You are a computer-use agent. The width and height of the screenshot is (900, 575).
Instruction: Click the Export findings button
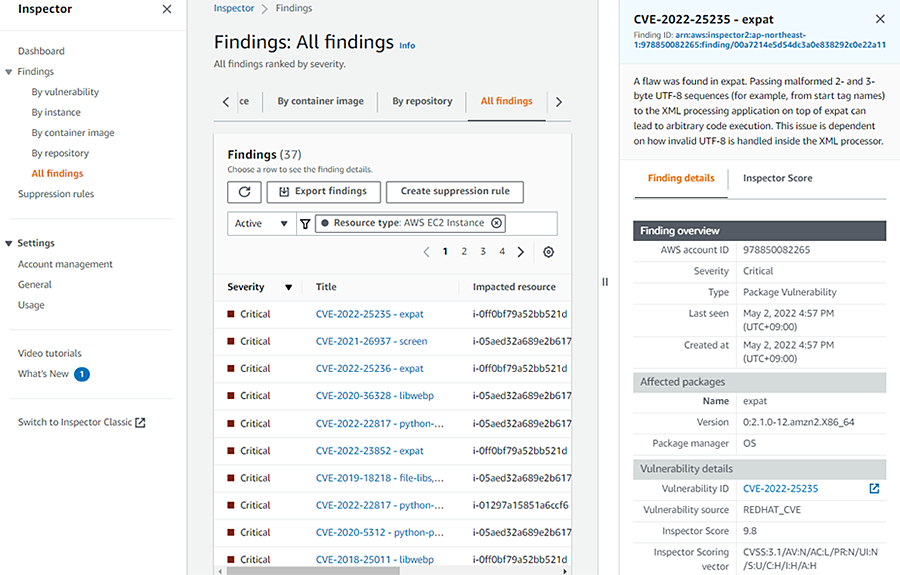(324, 192)
